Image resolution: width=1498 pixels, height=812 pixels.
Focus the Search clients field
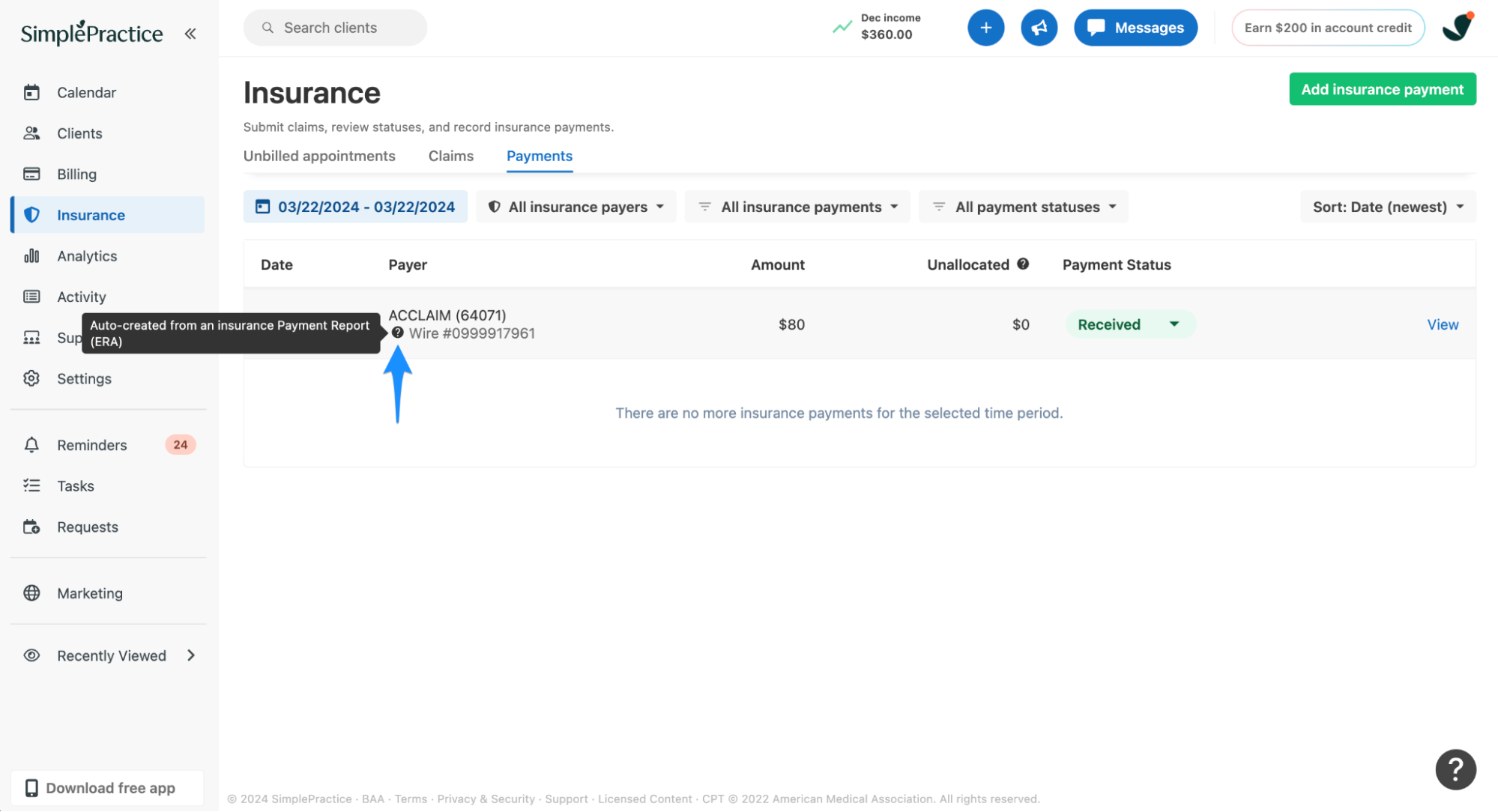click(x=335, y=28)
